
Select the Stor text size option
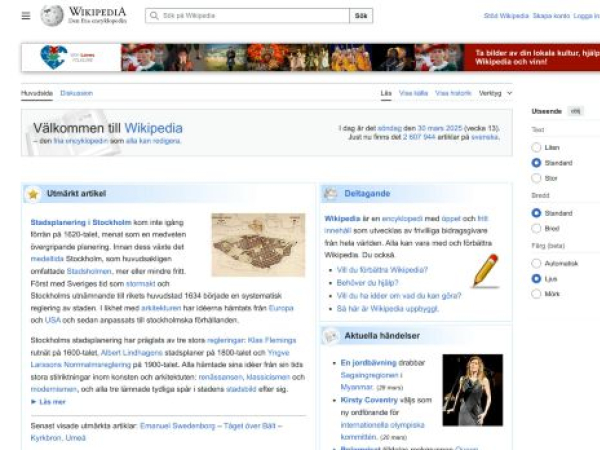[536, 178]
